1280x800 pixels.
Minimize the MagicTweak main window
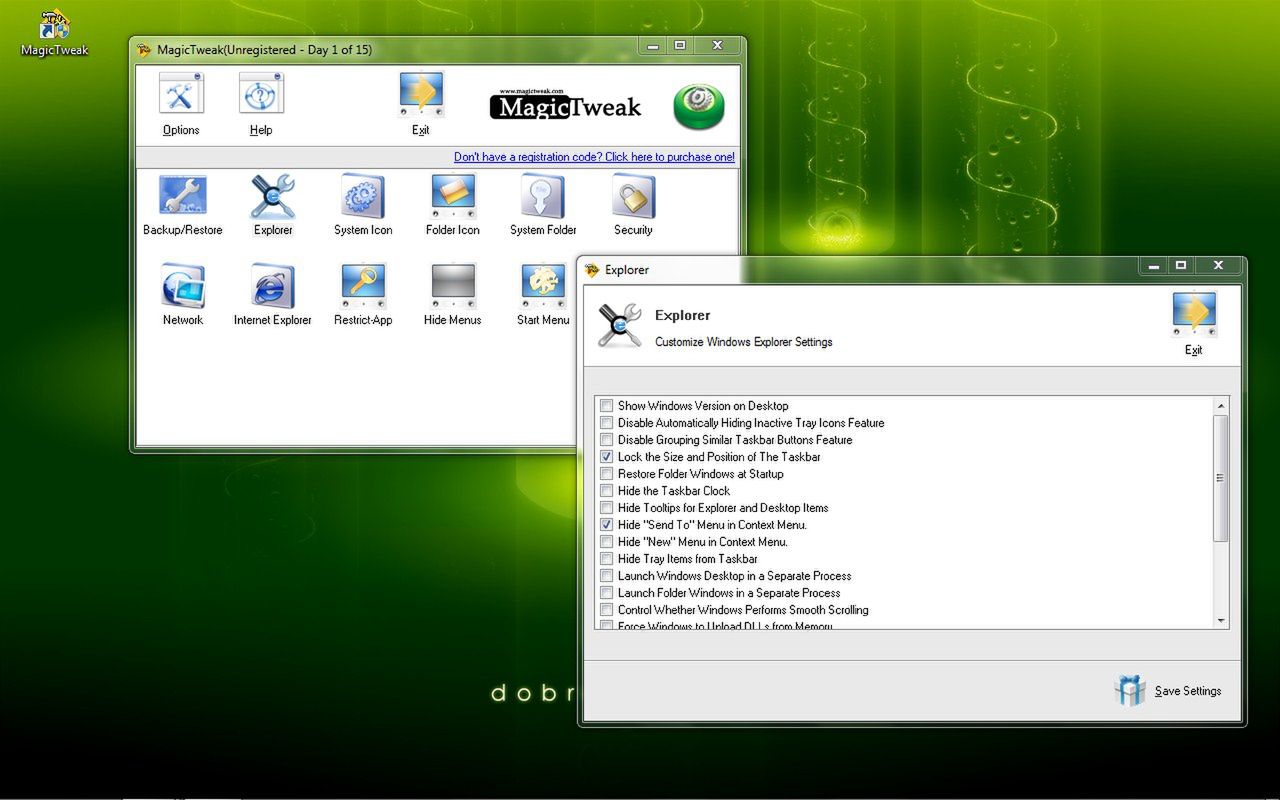653,46
